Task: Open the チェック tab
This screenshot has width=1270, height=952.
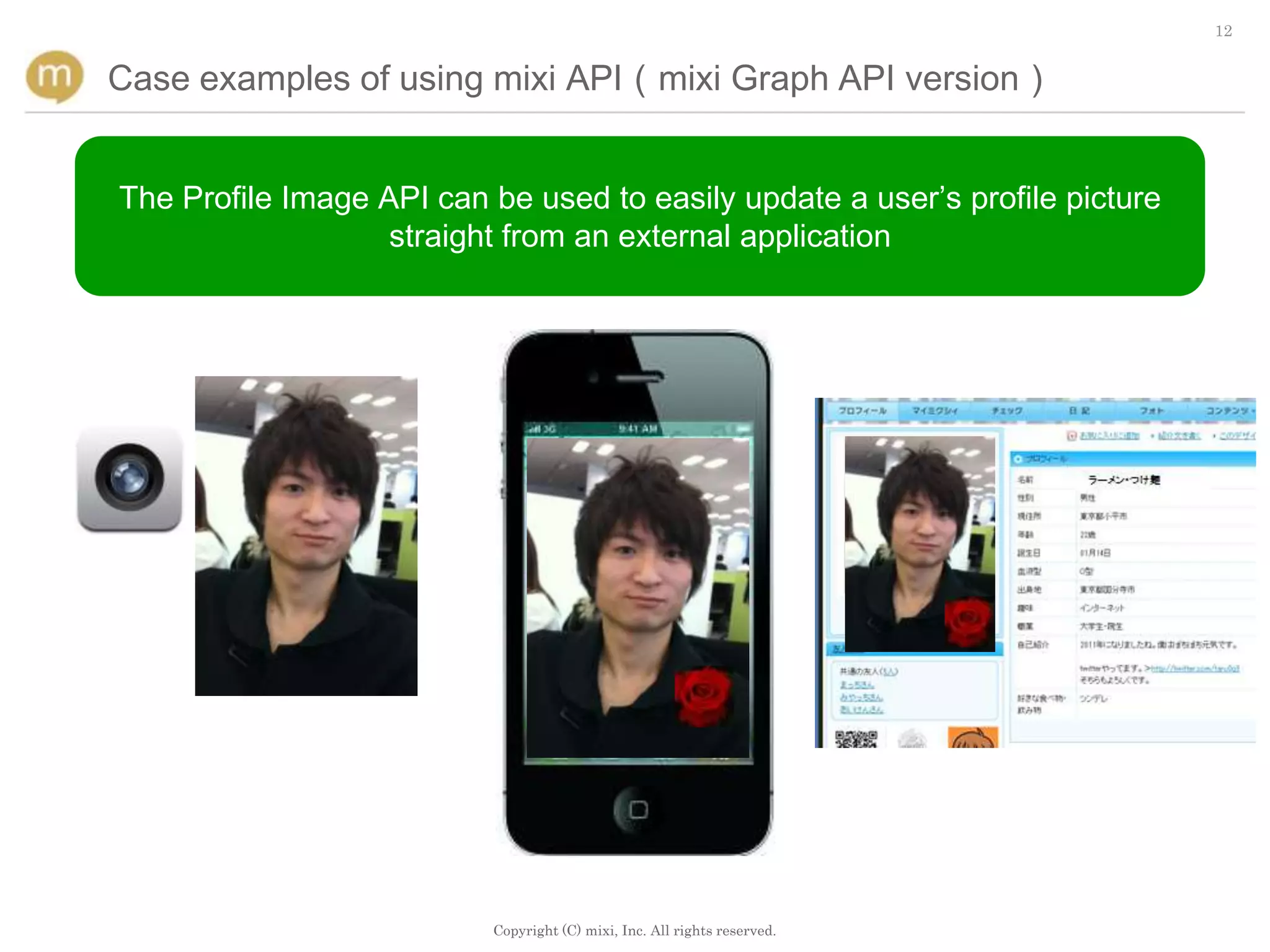Action: click(1007, 411)
